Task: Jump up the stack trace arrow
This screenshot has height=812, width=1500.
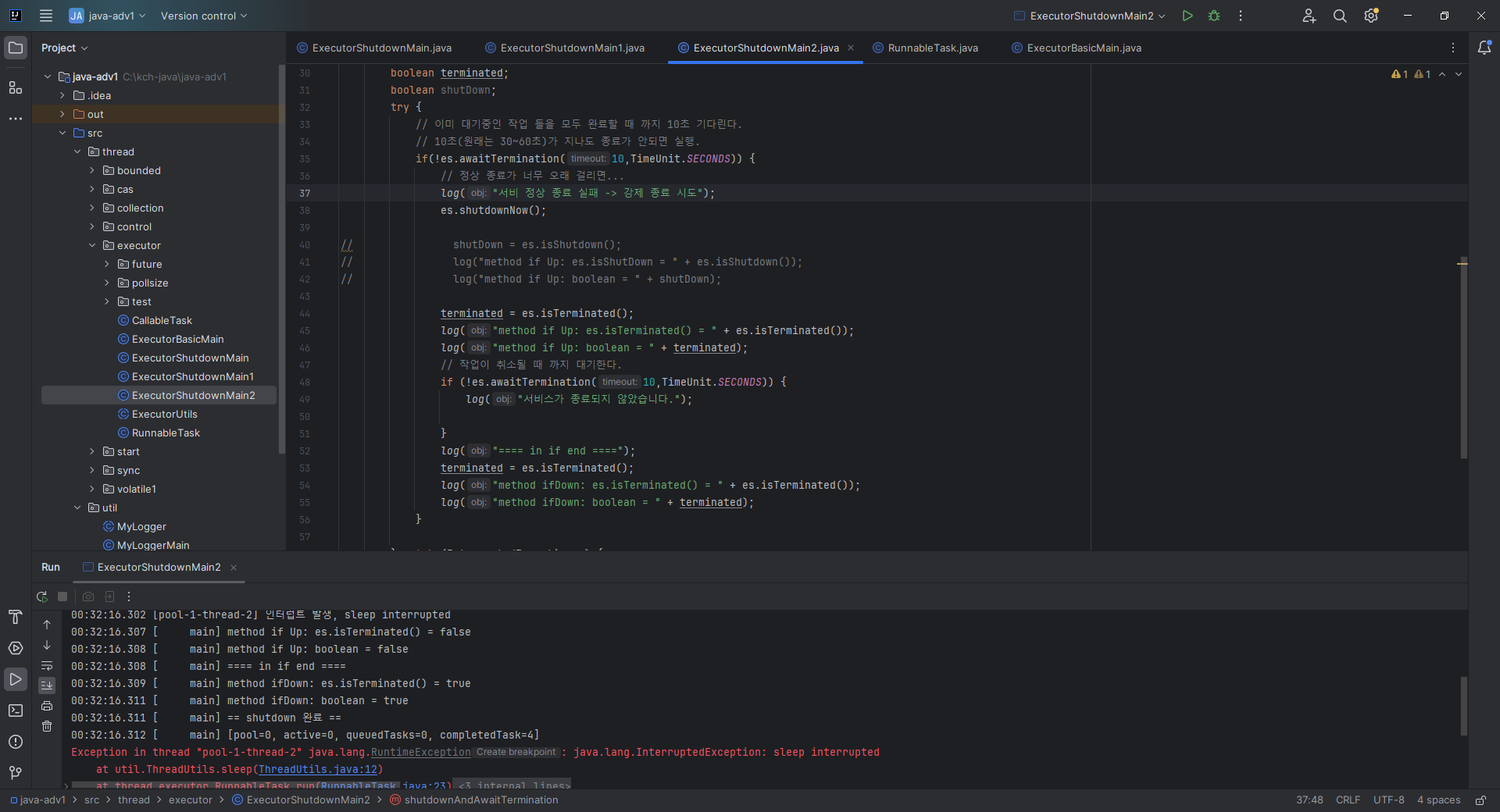Action: [47, 625]
